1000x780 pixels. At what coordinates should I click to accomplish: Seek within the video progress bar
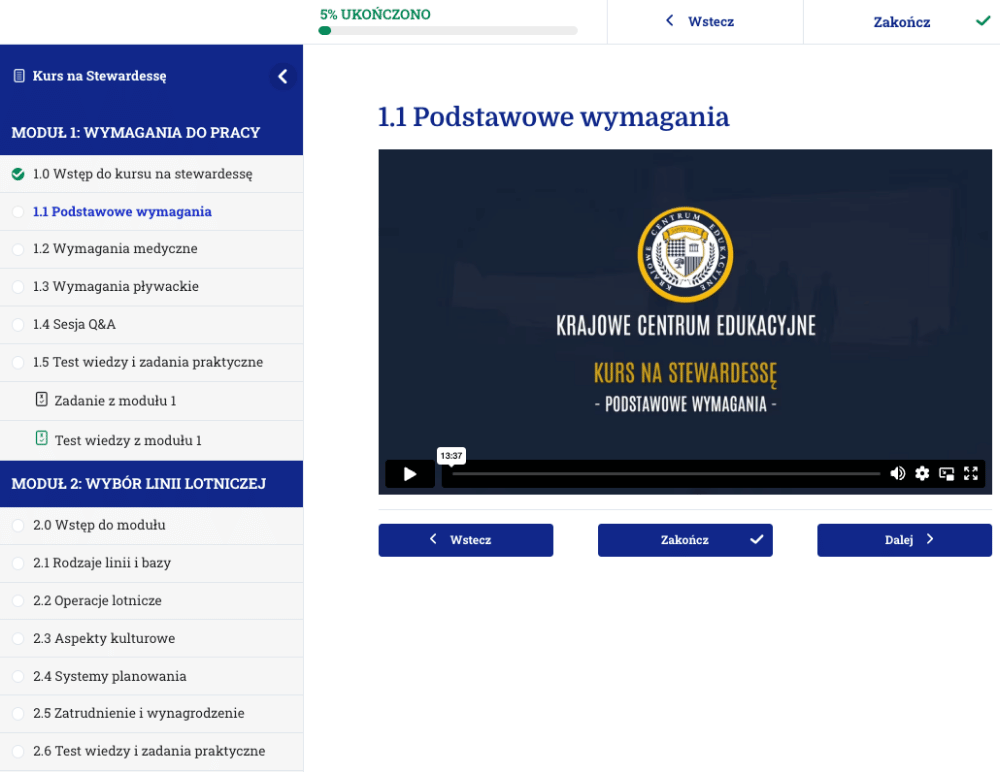666,474
